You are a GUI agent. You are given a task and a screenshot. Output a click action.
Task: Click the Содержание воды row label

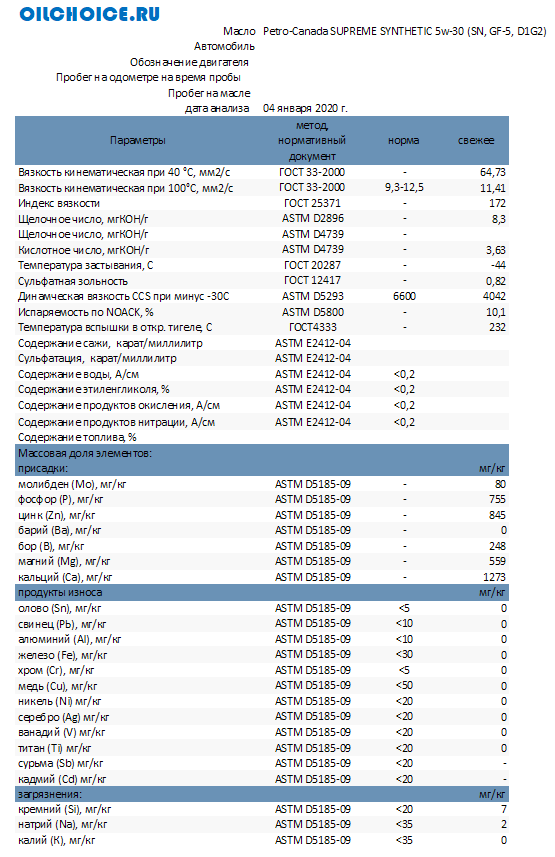point(79,374)
